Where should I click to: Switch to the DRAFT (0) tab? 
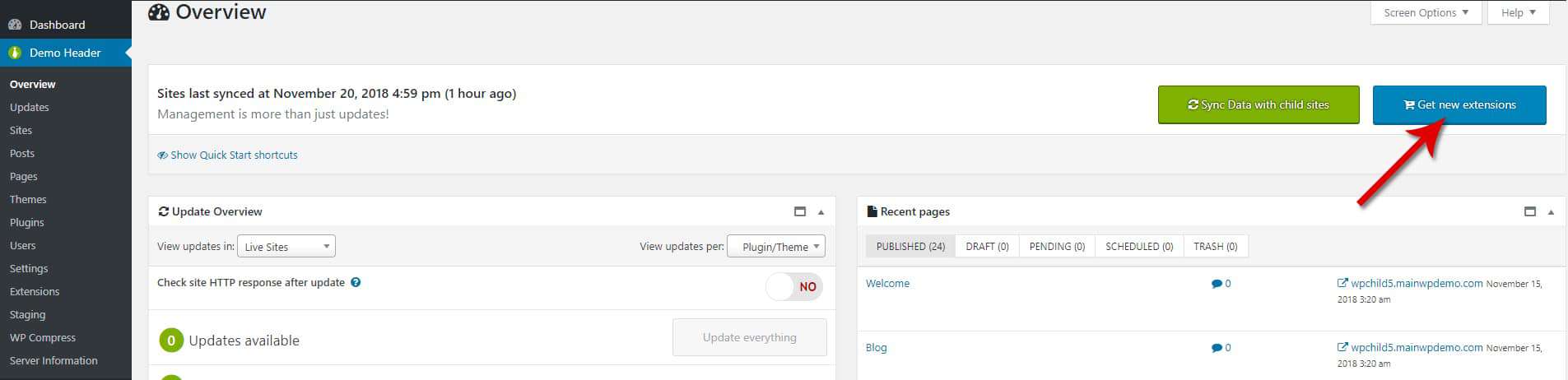coord(987,246)
